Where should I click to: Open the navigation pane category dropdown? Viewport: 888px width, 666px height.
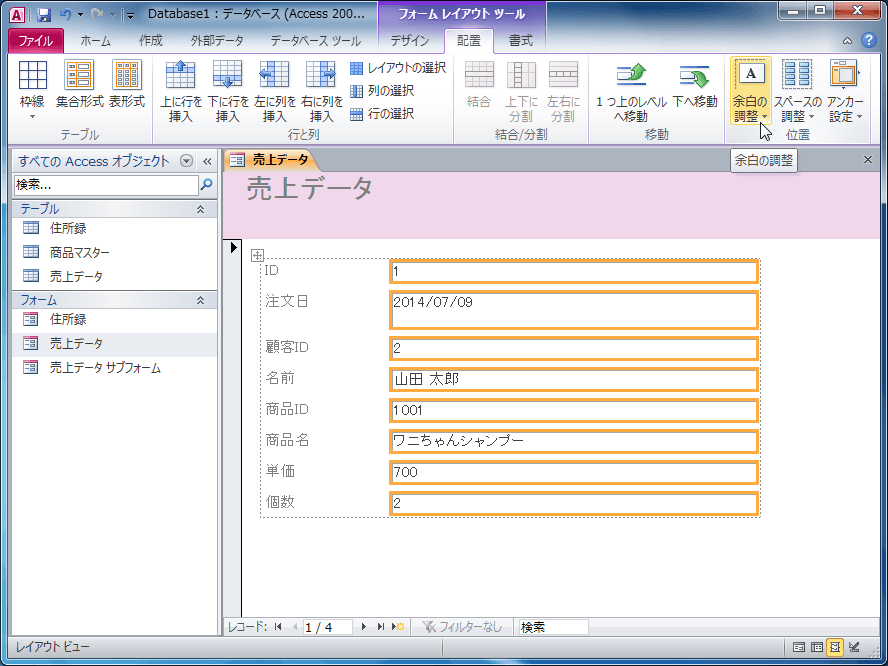(186, 161)
